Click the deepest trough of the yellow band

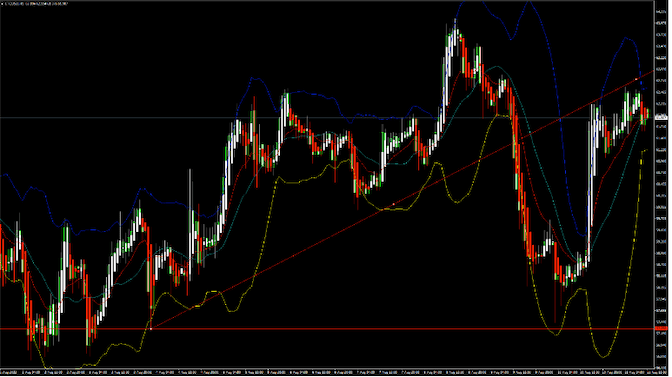[603, 356]
